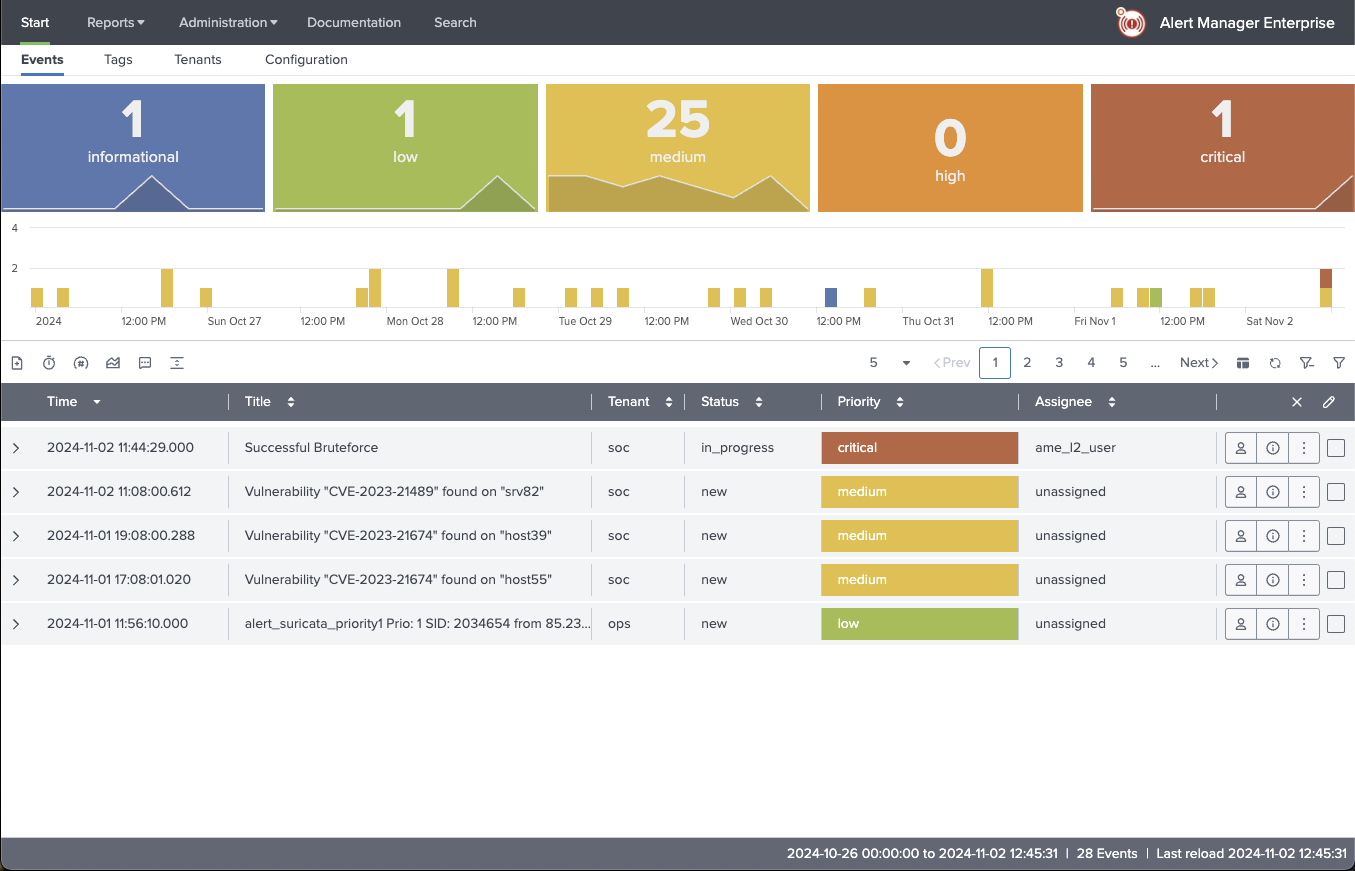Click the hashtag tags toolbar icon
Image resolution: width=1355 pixels, height=871 pixels.
[x=81, y=363]
